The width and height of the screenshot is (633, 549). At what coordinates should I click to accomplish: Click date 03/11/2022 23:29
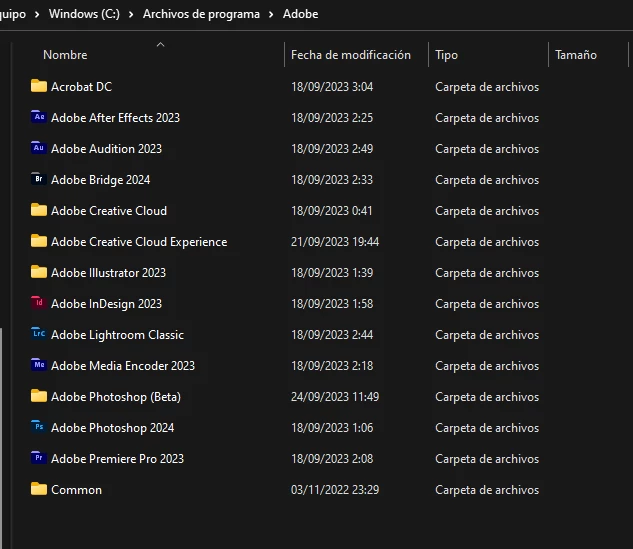click(x=335, y=490)
